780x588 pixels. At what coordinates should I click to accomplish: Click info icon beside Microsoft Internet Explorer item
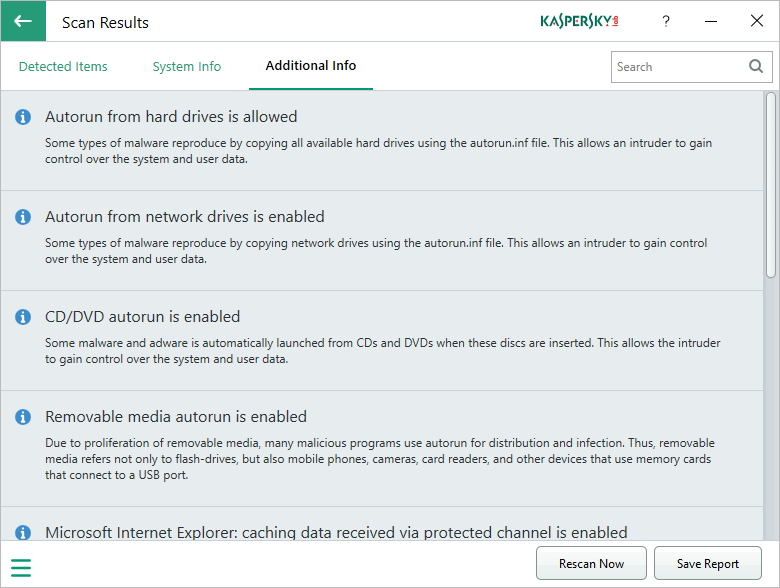point(23,533)
